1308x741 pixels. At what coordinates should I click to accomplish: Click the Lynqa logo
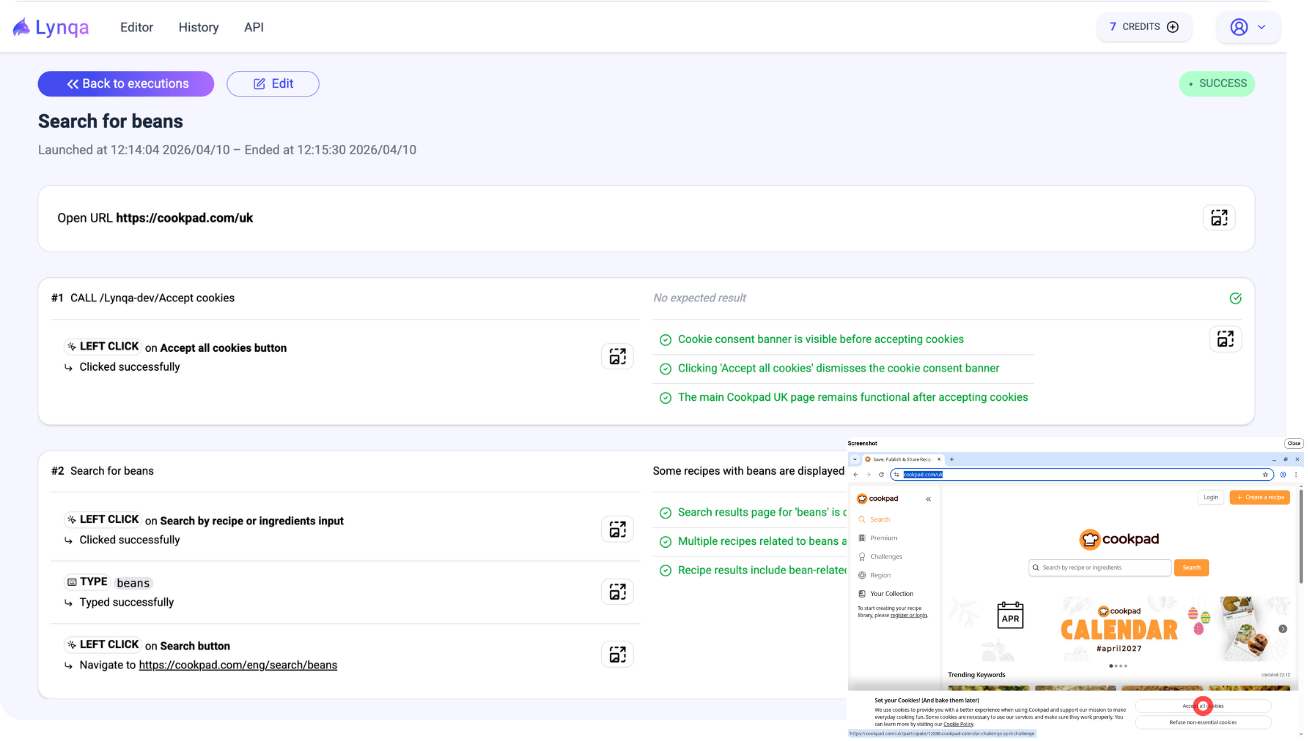point(51,27)
